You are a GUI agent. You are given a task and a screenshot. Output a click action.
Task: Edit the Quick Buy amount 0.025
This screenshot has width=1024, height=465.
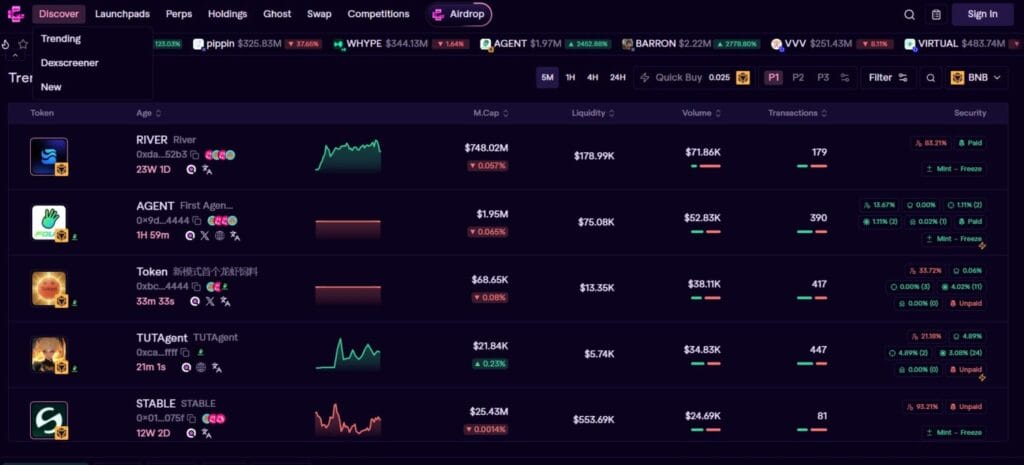(x=719, y=78)
